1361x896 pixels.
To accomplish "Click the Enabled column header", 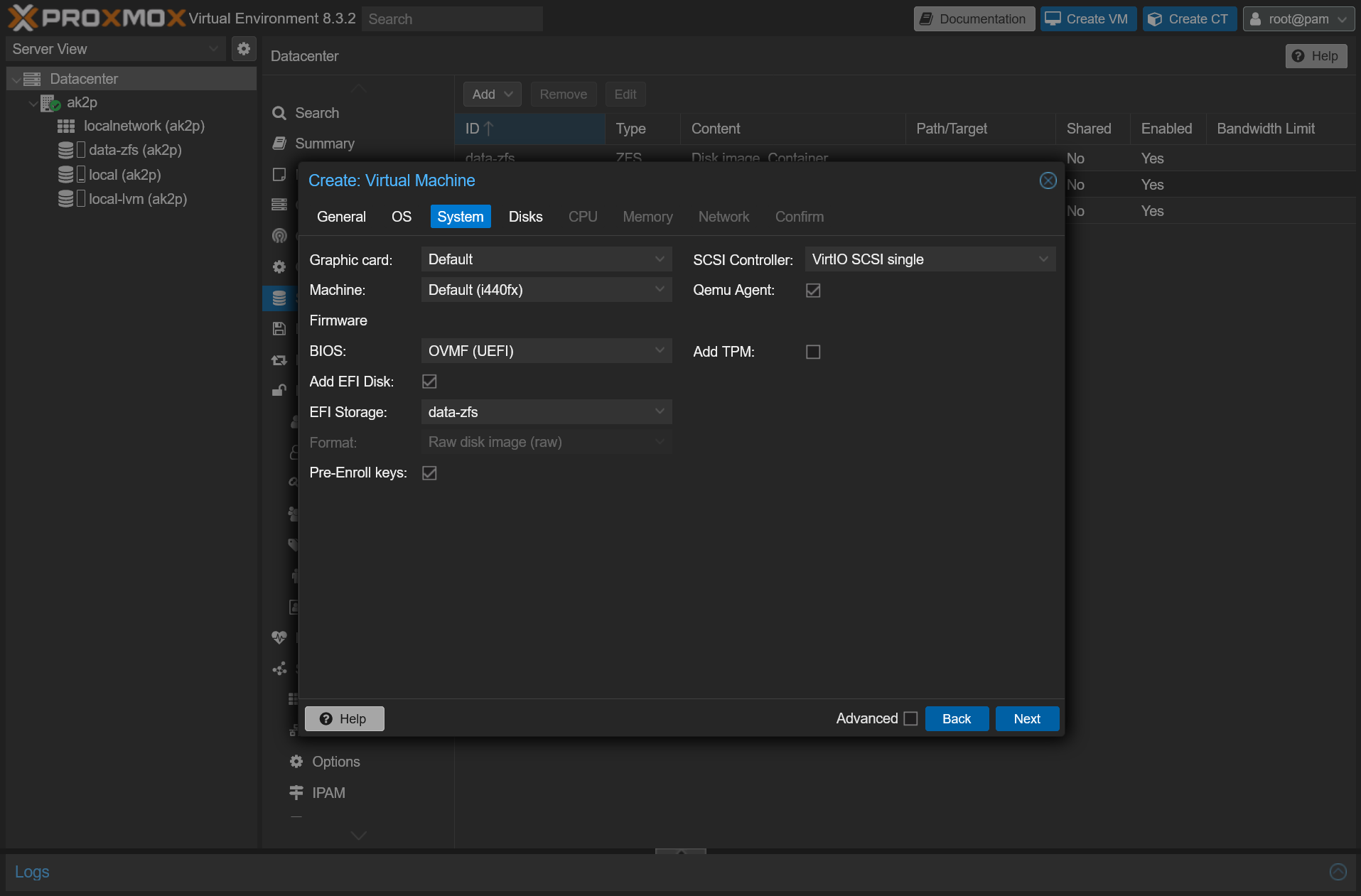I will click(x=1168, y=129).
